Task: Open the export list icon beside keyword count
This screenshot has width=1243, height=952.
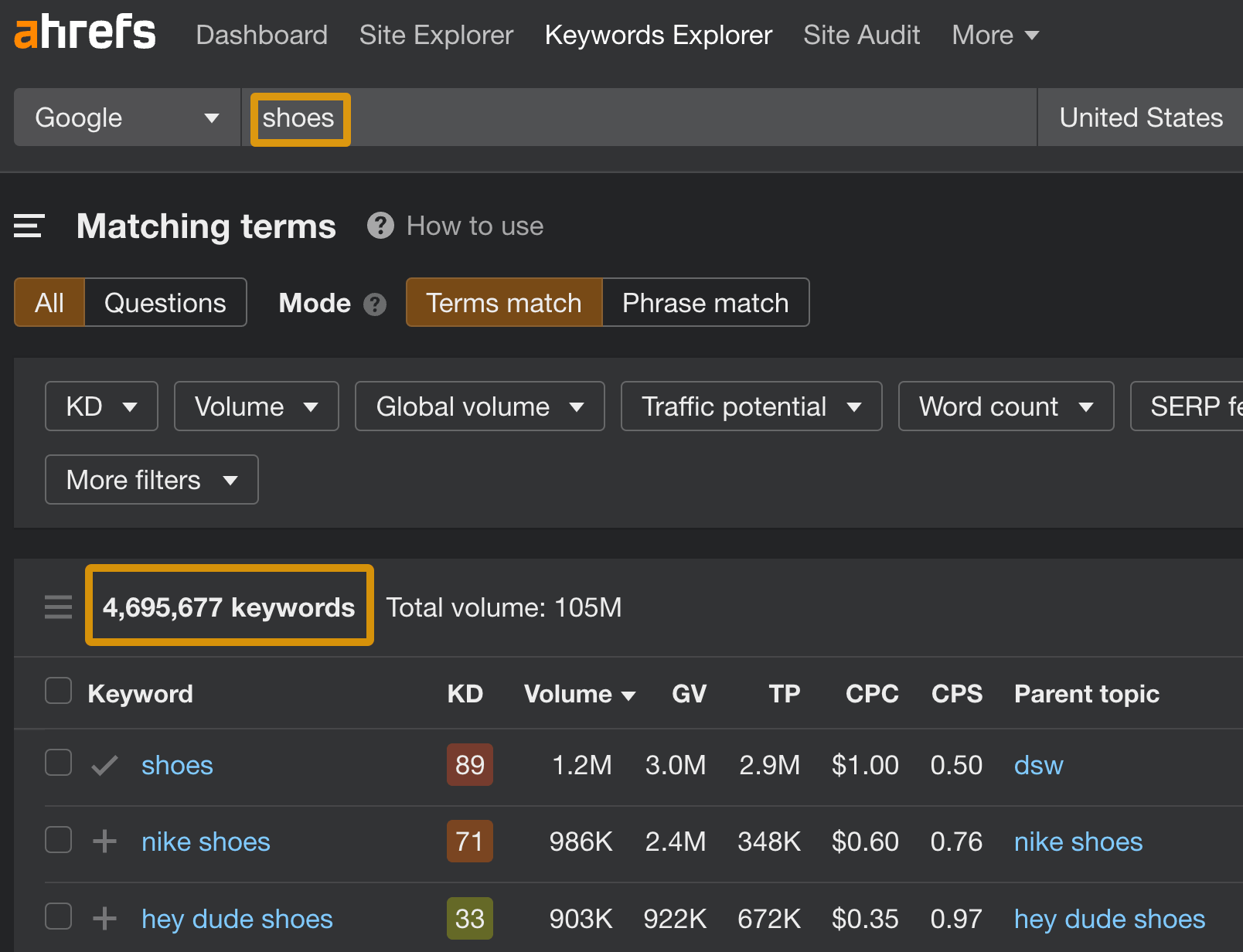Action: coord(58,607)
